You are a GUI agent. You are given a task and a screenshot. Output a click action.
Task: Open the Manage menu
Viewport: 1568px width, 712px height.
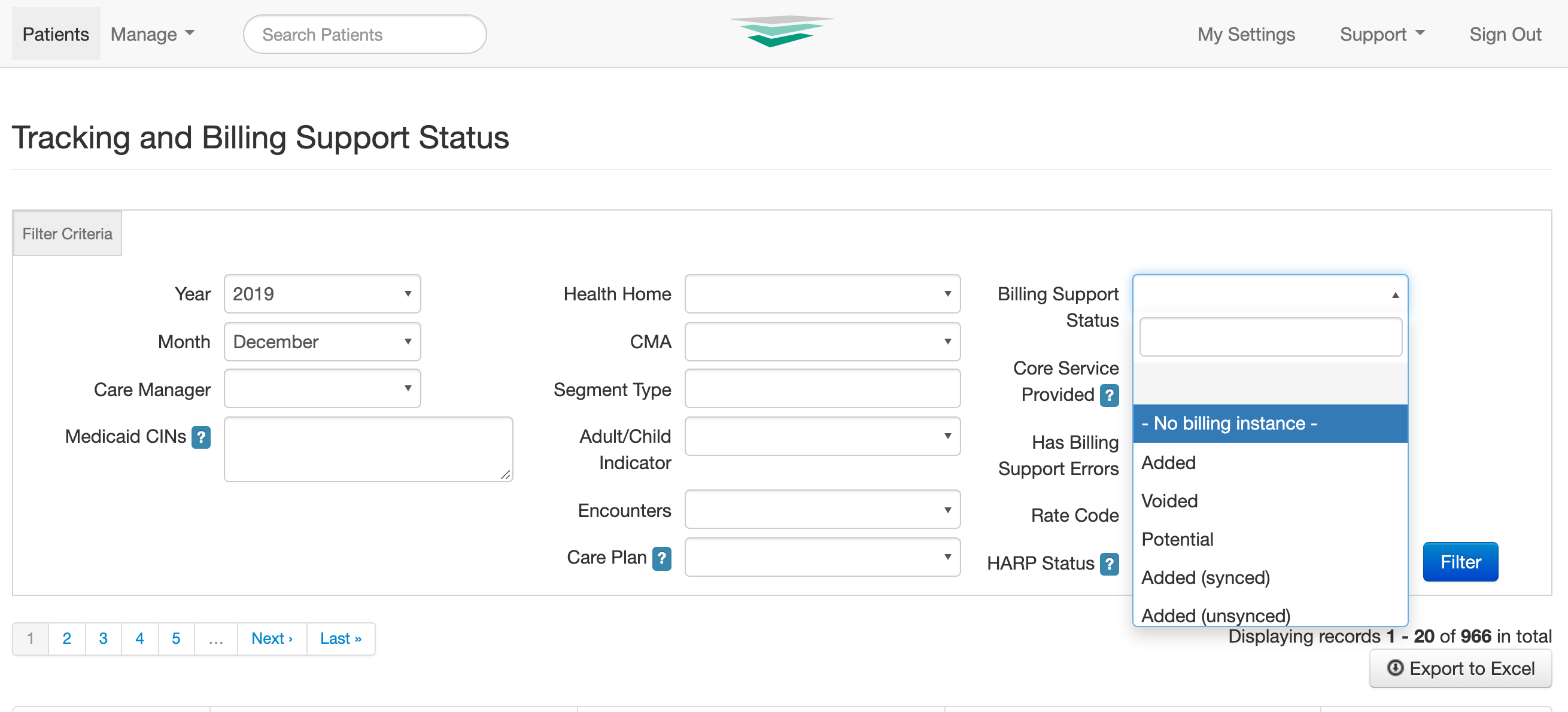pos(150,34)
